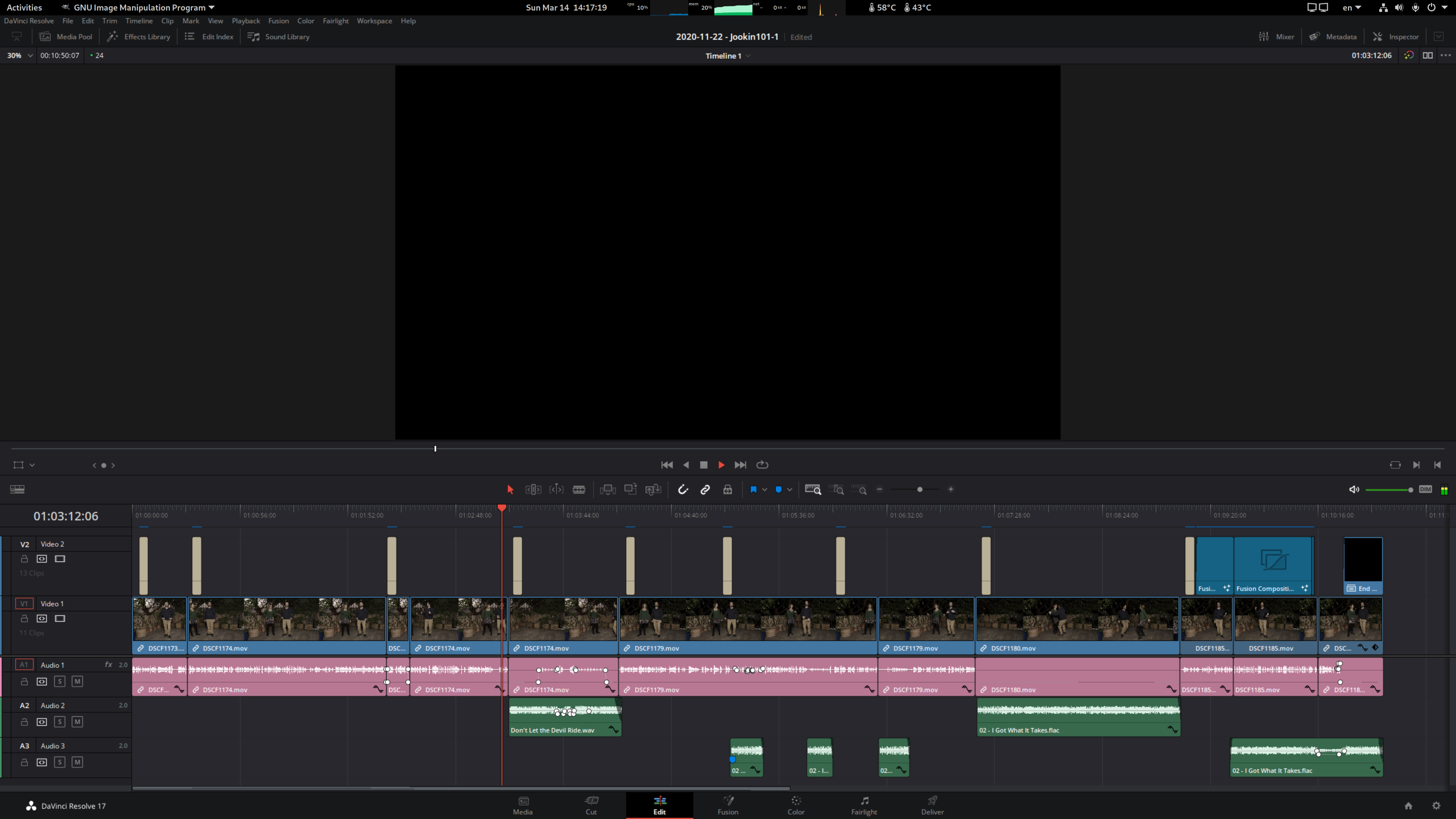Open the Project Settings gear icon

coord(1436,806)
